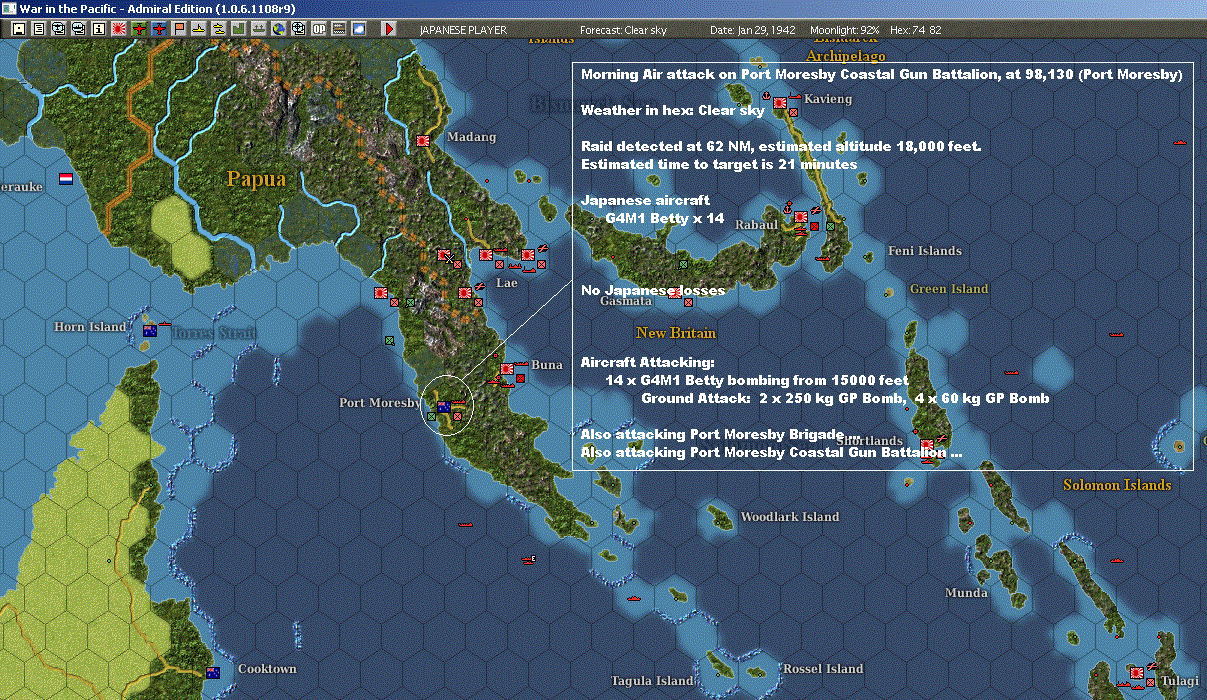Click the save game disk icon

(x=18, y=29)
